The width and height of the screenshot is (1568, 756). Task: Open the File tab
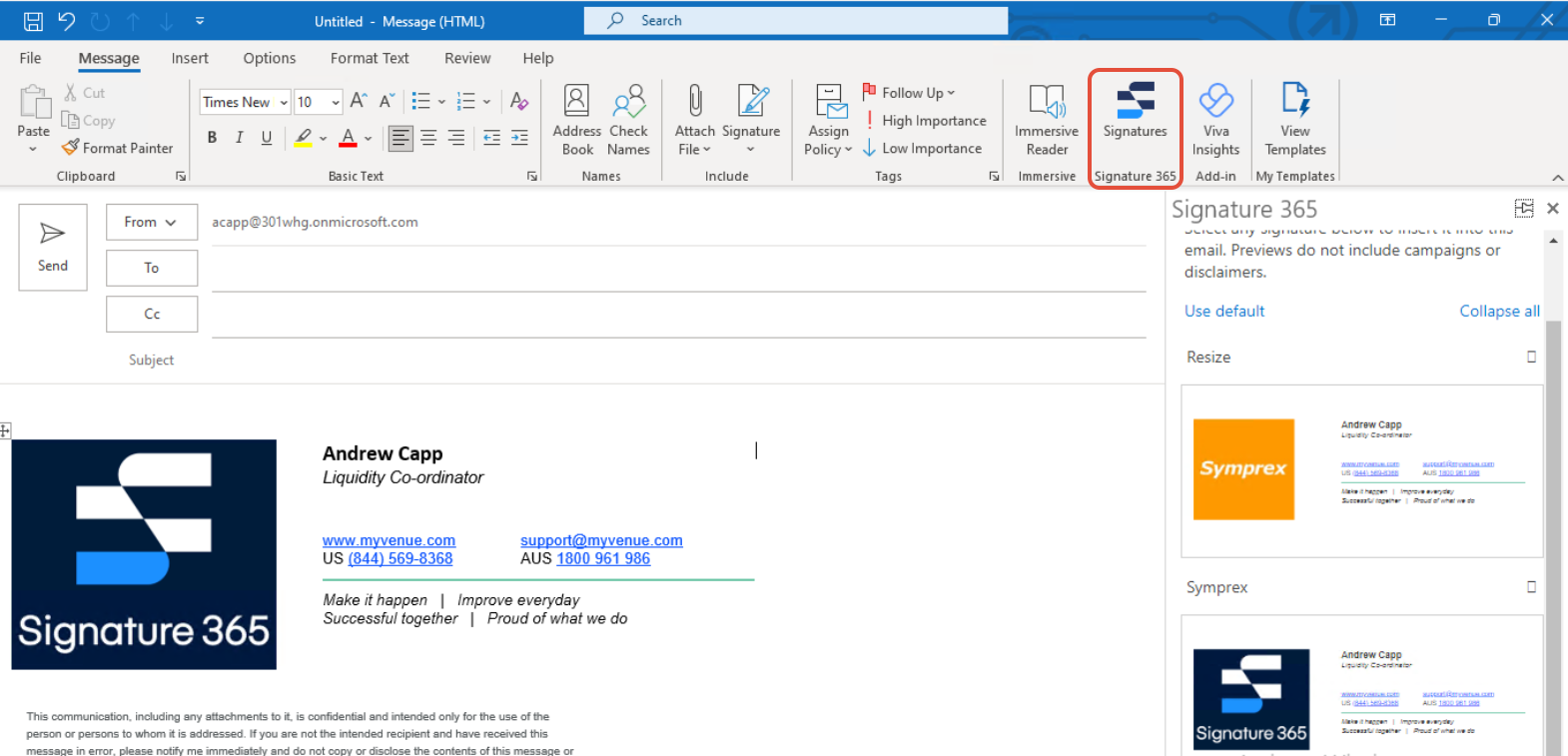(x=31, y=58)
